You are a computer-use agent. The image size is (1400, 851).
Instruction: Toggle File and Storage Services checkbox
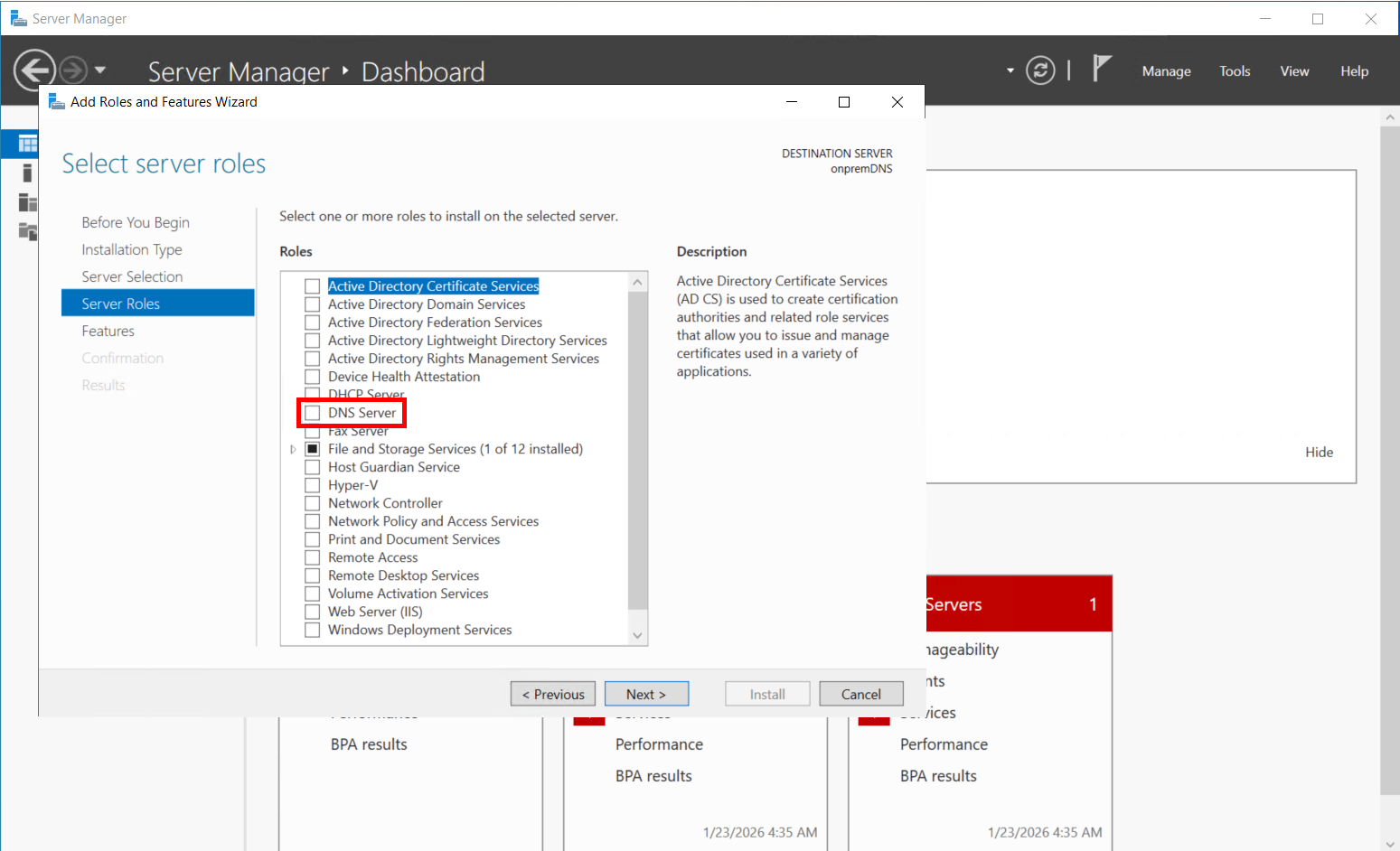click(x=313, y=449)
